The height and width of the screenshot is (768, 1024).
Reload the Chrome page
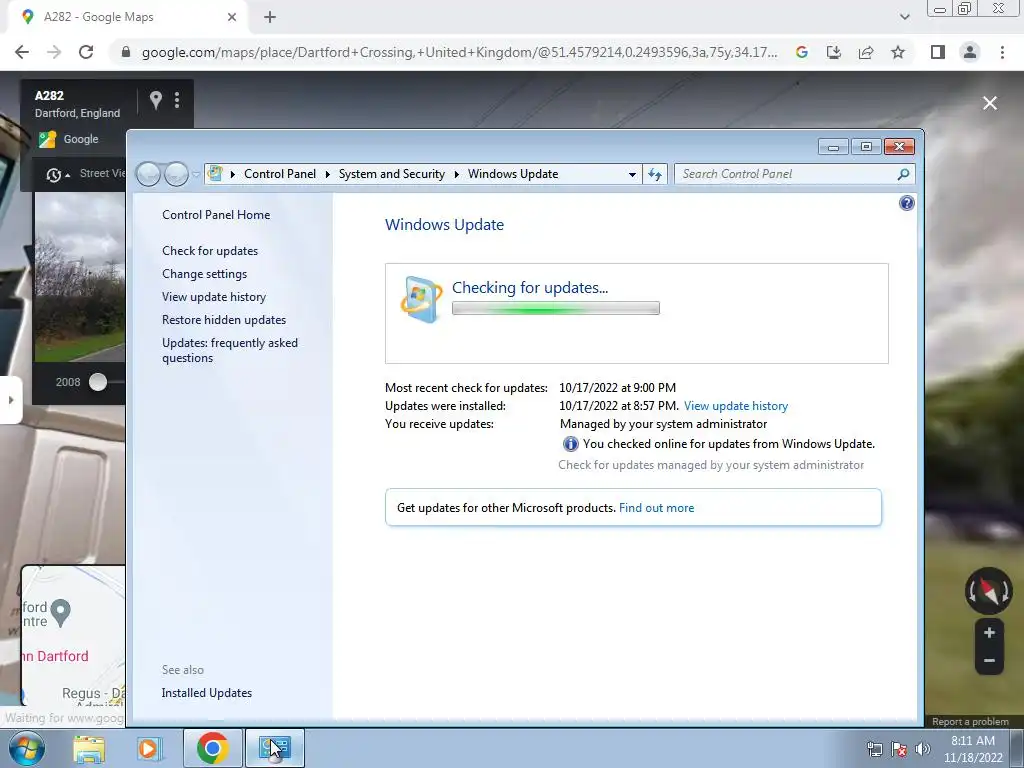coord(86,52)
